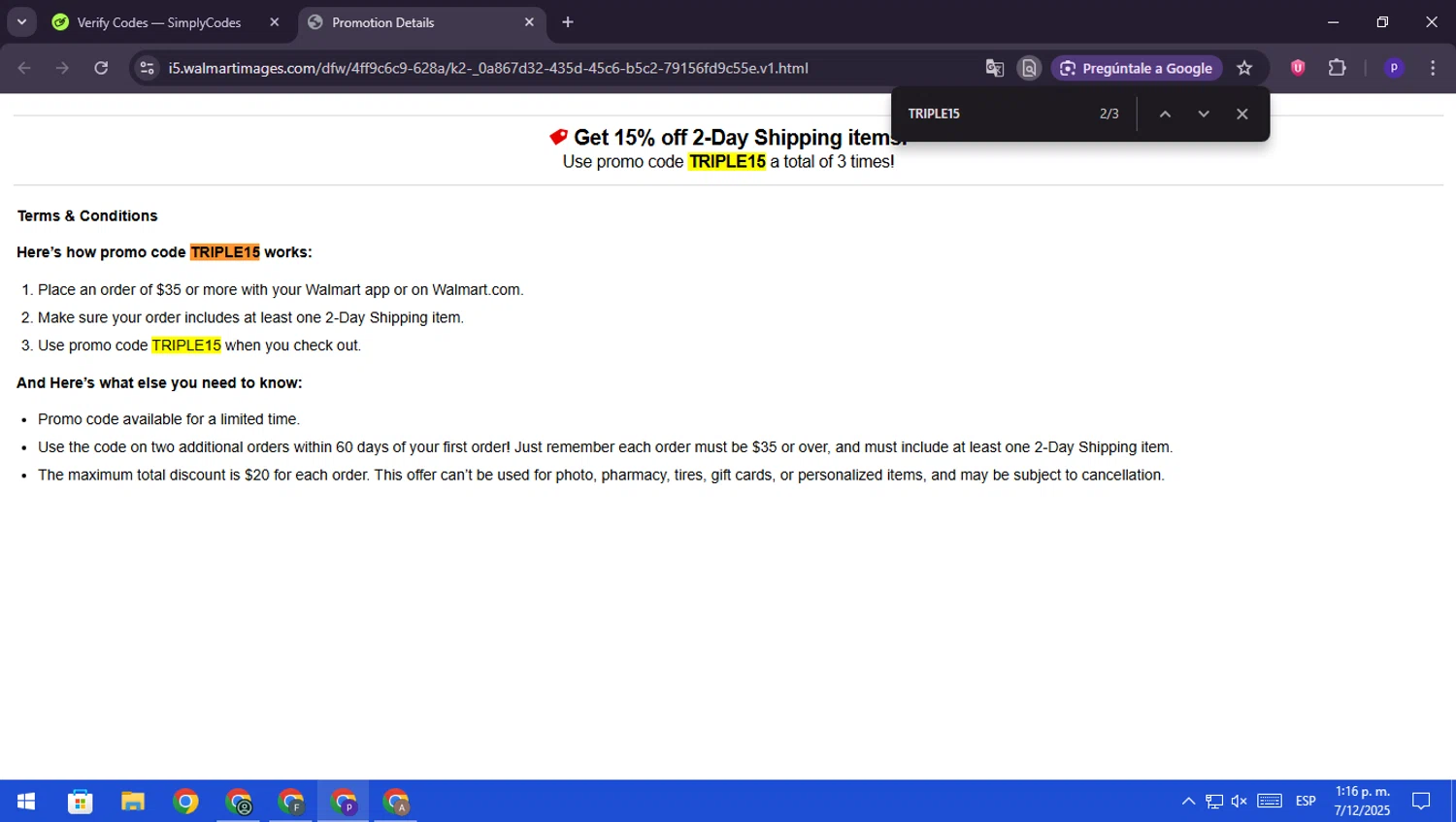The image size is (1456, 822).
Task: Open the Chrome taskbar icon with @ badge
Action: click(239, 801)
